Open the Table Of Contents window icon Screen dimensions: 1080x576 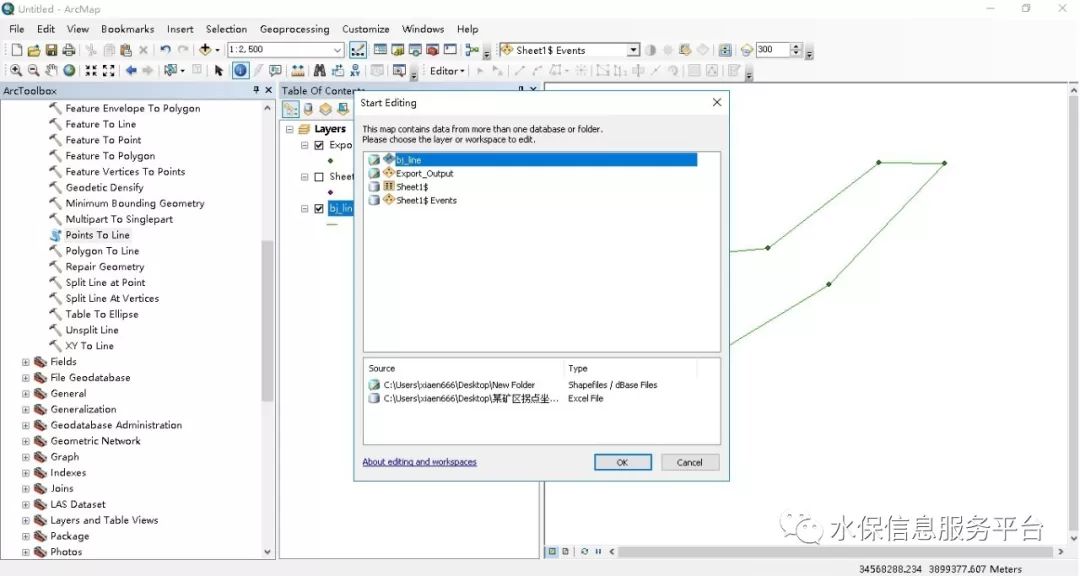pyautogui.click(x=380, y=50)
